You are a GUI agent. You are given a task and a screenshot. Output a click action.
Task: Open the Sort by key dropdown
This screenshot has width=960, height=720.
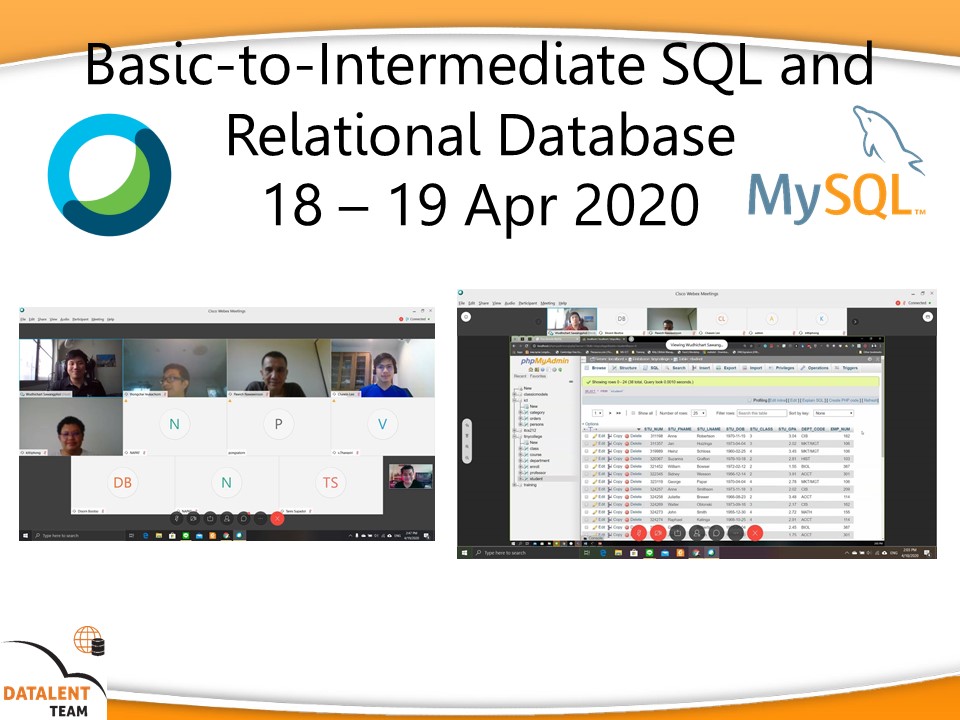pos(832,412)
